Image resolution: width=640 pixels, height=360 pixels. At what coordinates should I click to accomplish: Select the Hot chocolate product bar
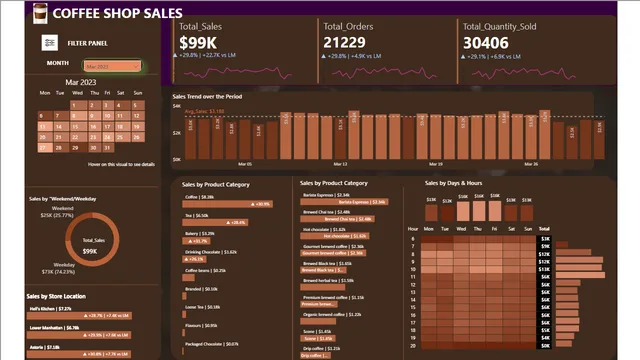[x=335, y=236]
